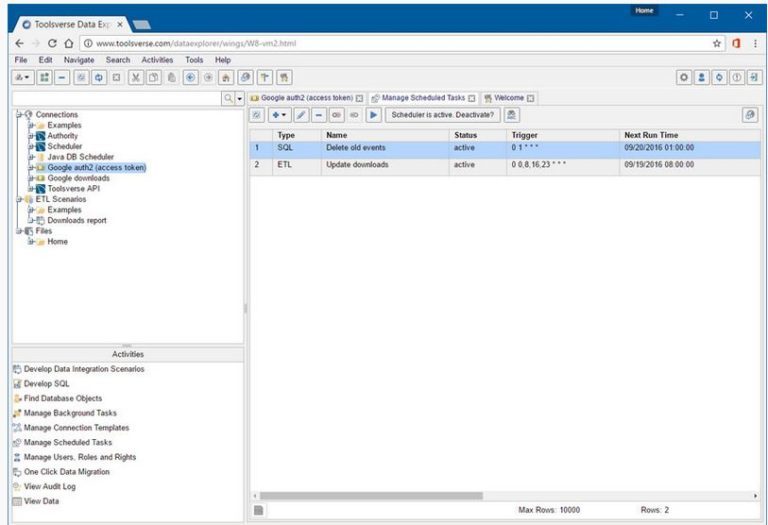Edit the selected task with pencil icon
Viewport: 768px width, 525px height.
pyautogui.click(x=301, y=115)
